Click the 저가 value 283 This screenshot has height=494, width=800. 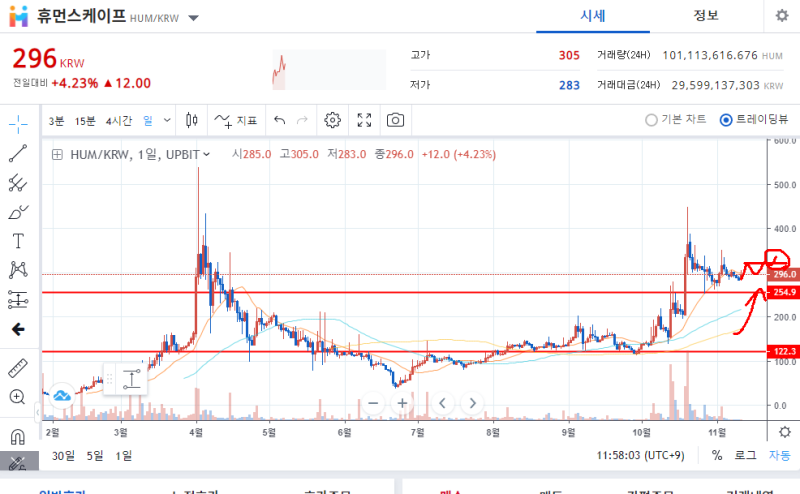[569, 85]
